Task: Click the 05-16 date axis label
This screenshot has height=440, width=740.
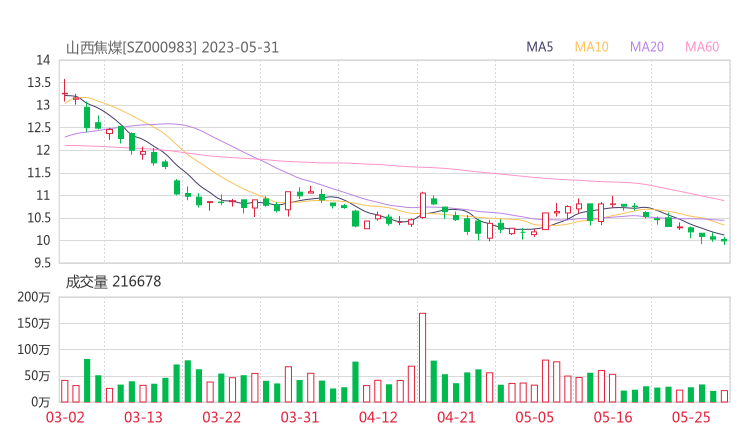Action: pos(613,417)
